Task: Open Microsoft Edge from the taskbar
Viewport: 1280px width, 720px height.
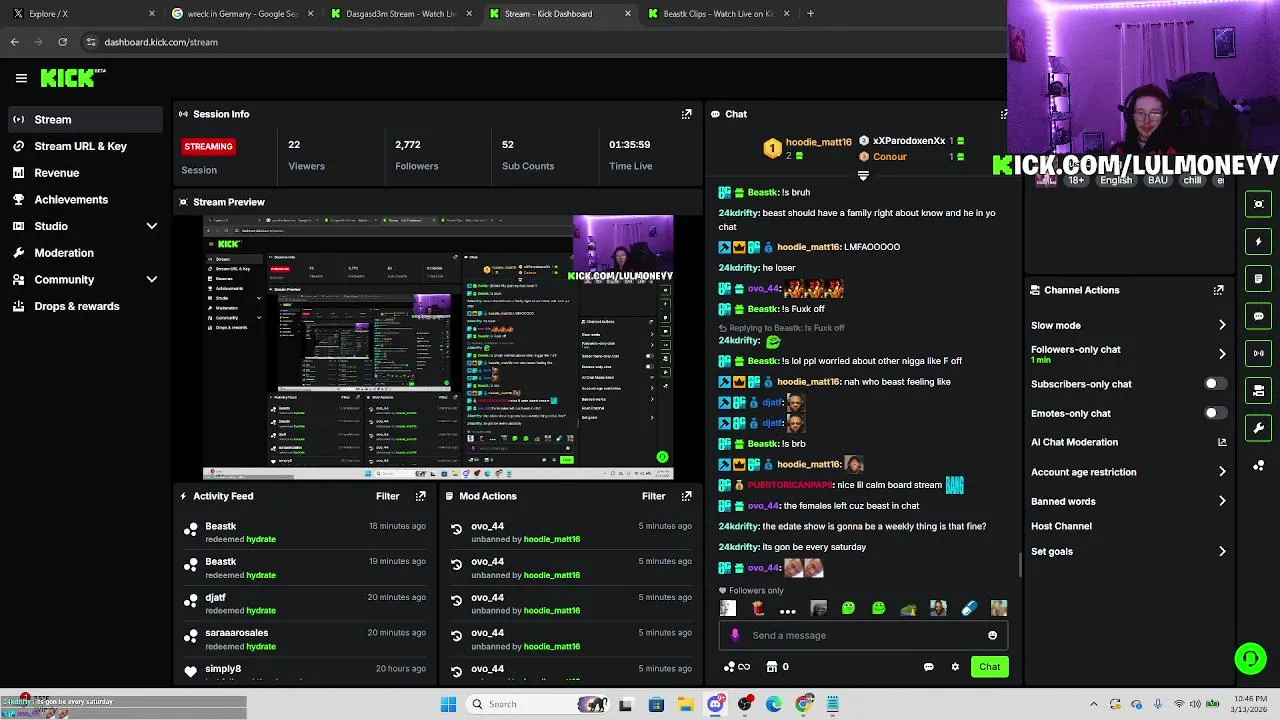Action: pos(774,704)
